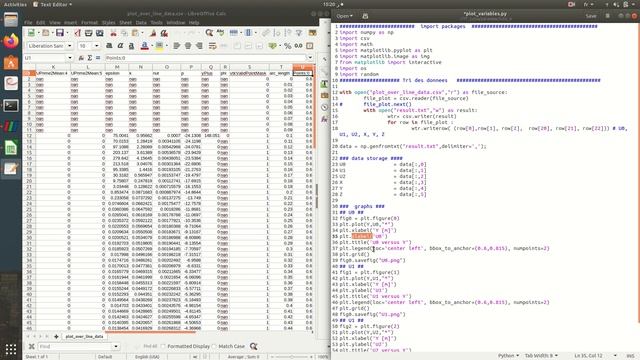Open the Data menu in Calc

(x=141, y=22)
